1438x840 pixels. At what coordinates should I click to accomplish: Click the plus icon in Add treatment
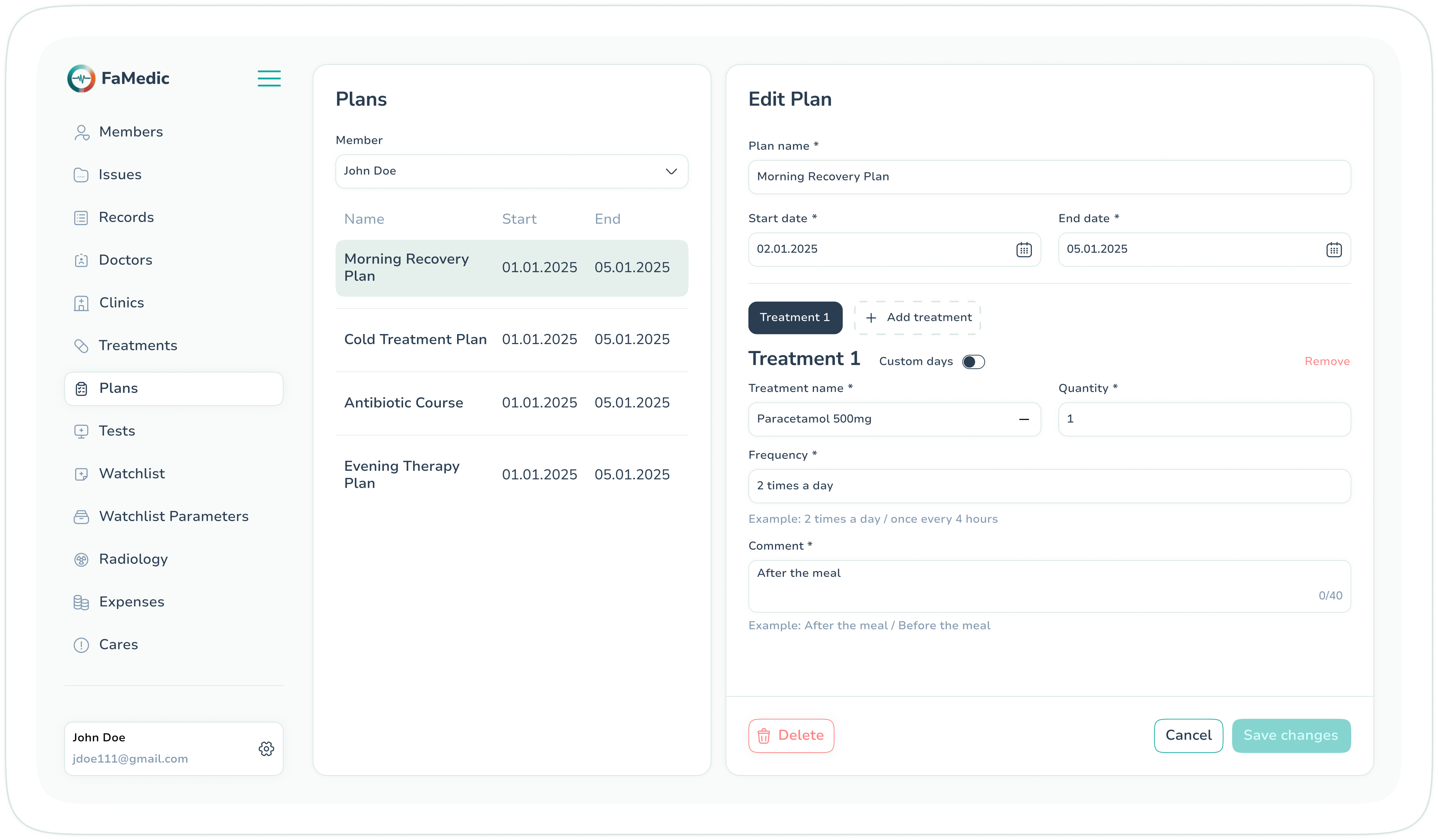tap(871, 318)
